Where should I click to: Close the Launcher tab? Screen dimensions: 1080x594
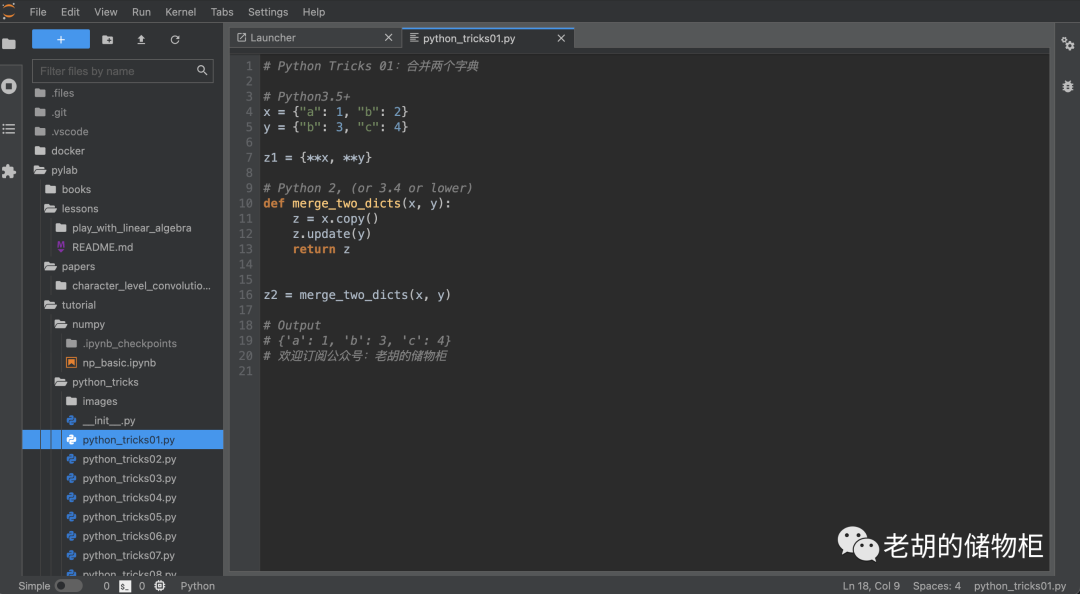[388, 38]
